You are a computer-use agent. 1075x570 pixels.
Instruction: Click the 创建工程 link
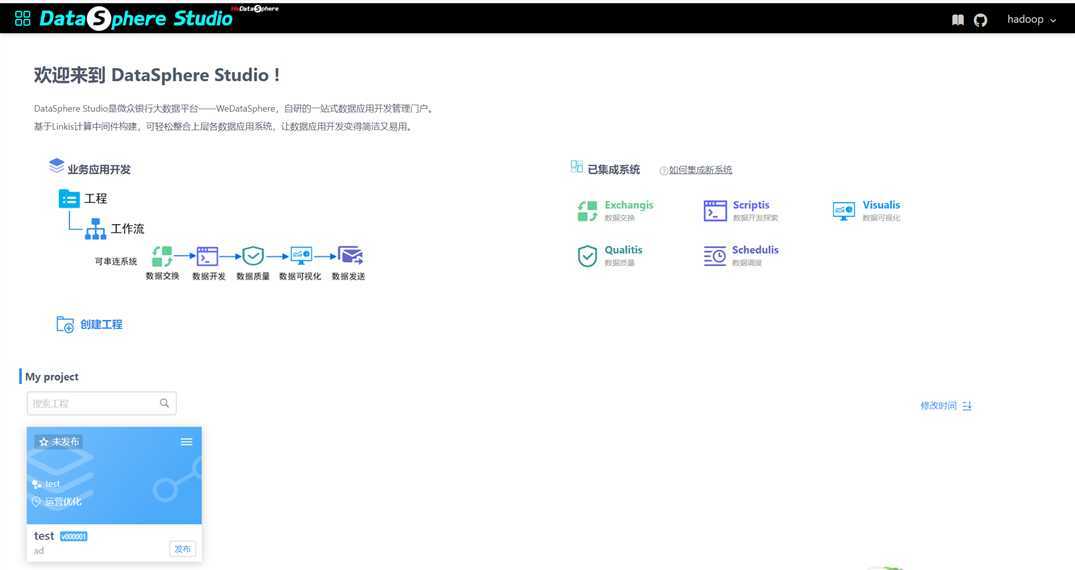(101, 324)
